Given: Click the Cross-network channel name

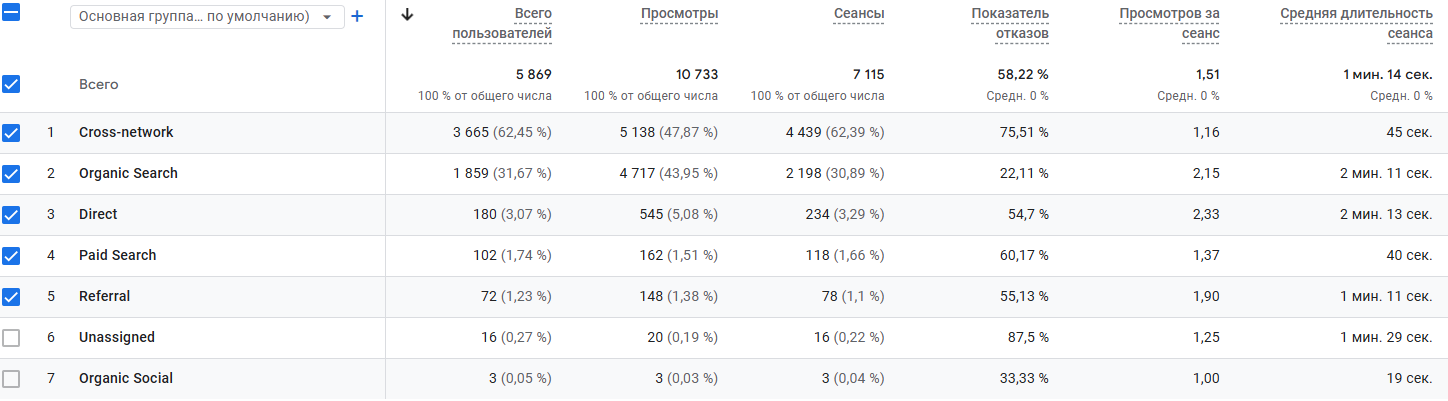Looking at the screenshot, I should [126, 132].
